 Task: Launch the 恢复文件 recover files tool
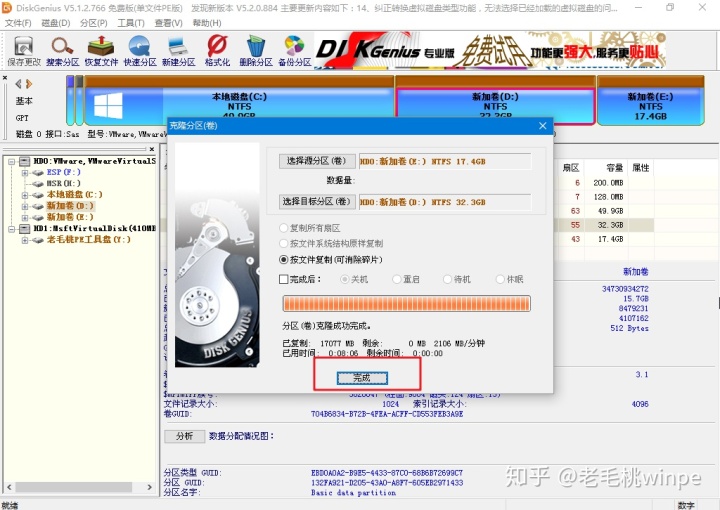(x=101, y=50)
